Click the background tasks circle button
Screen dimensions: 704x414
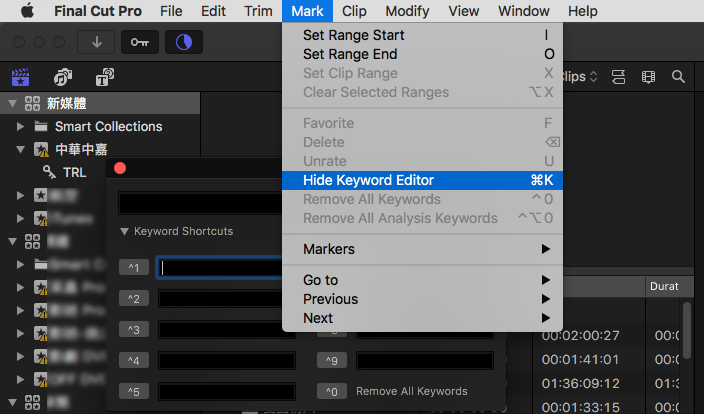(x=184, y=42)
